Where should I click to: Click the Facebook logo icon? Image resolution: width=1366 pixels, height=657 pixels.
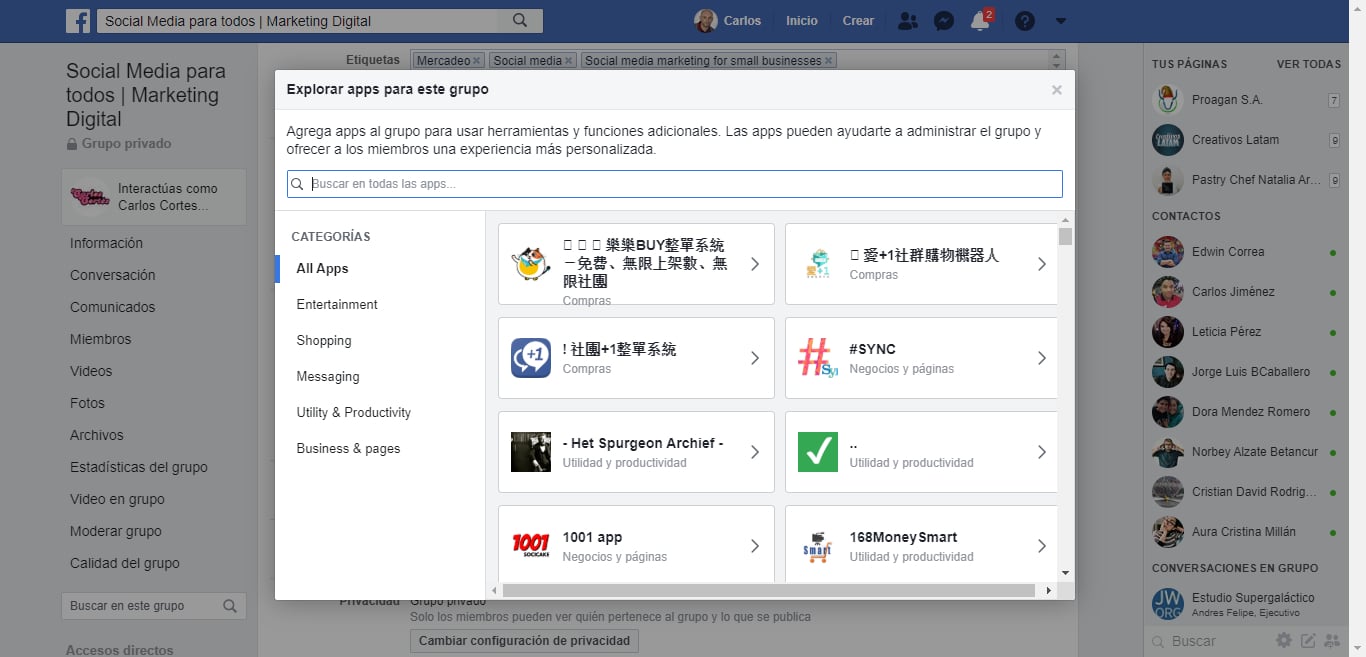coord(78,21)
